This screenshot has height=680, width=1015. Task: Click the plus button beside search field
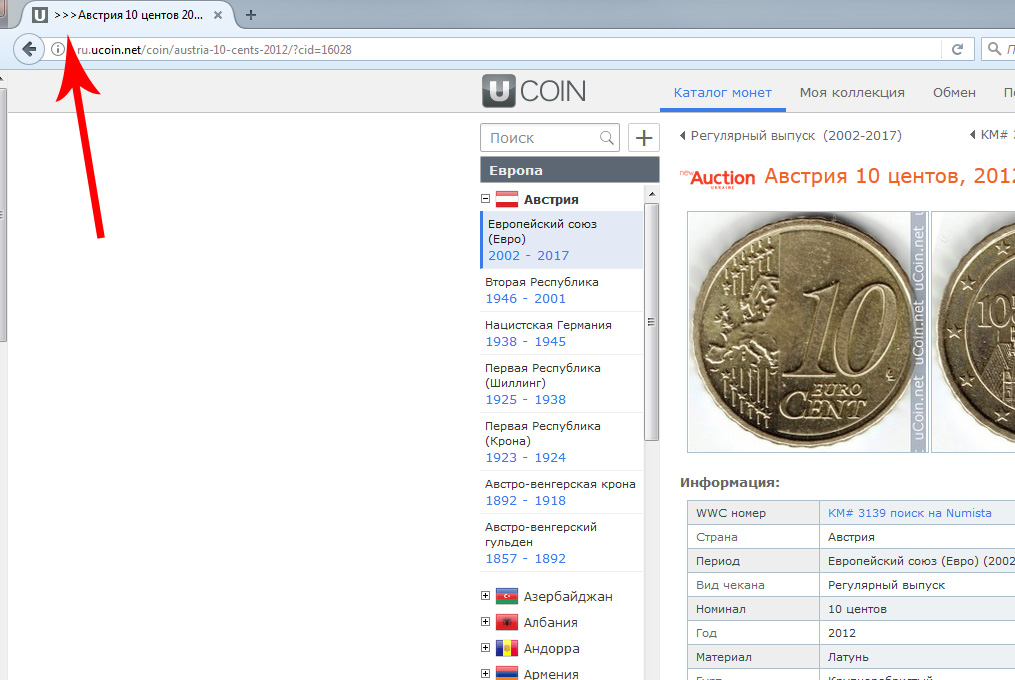(x=644, y=138)
